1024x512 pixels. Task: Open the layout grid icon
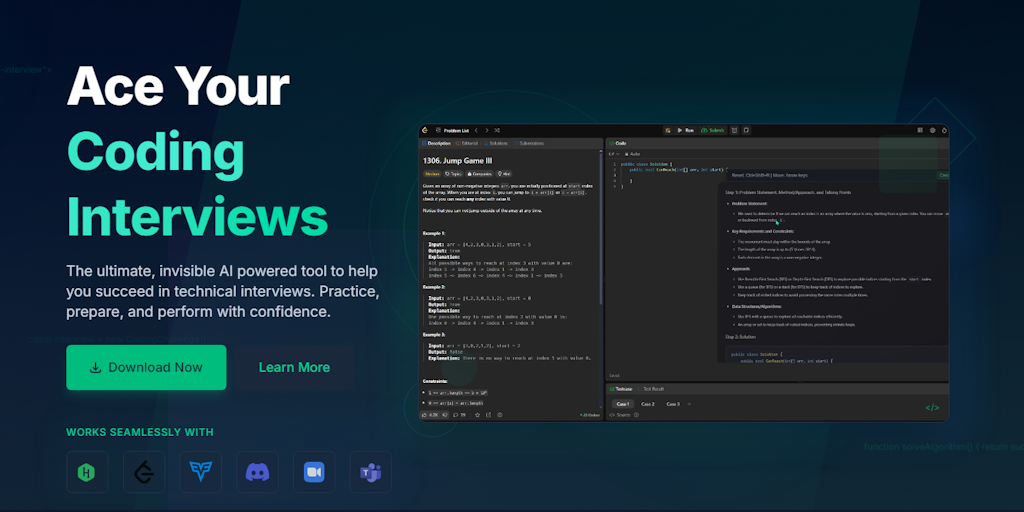click(920, 130)
